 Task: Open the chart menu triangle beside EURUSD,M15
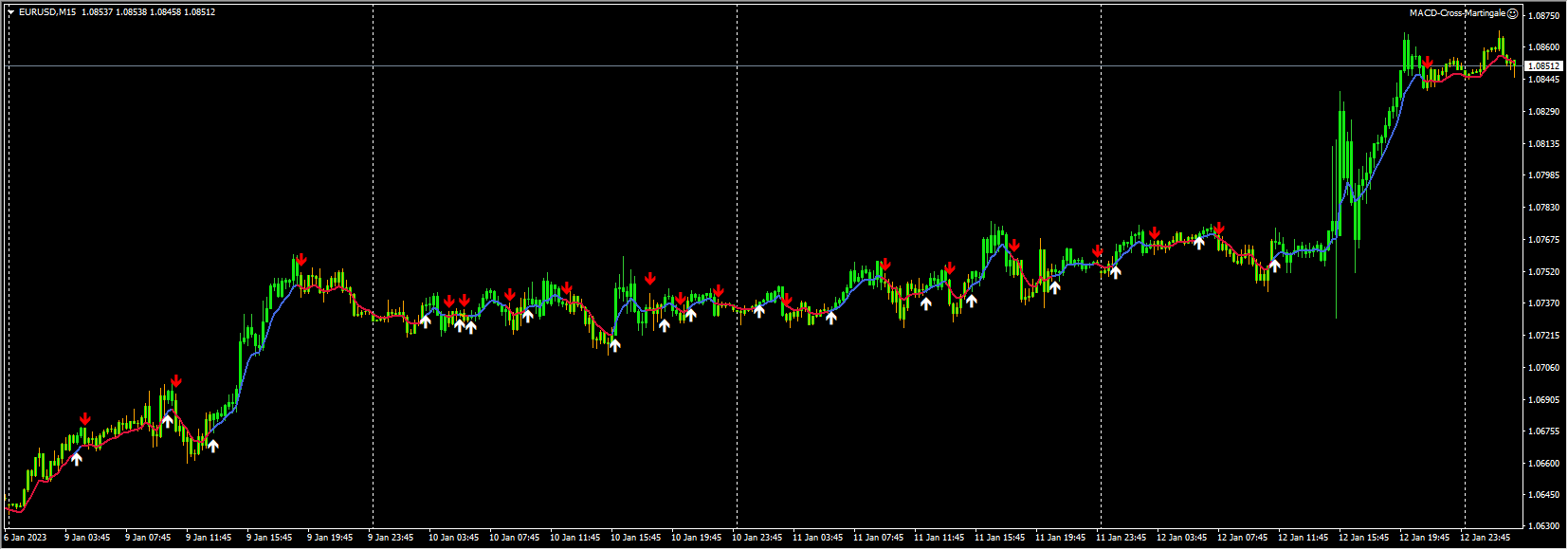click(10, 12)
